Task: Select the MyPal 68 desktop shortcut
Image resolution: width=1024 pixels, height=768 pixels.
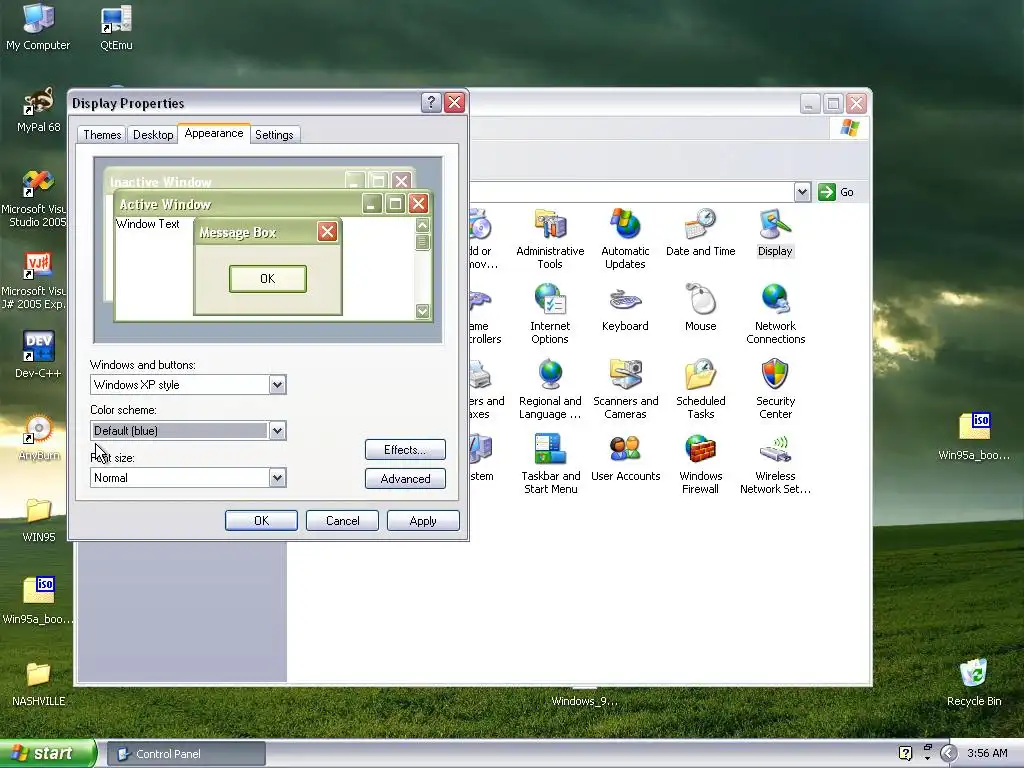Action: tap(39, 110)
